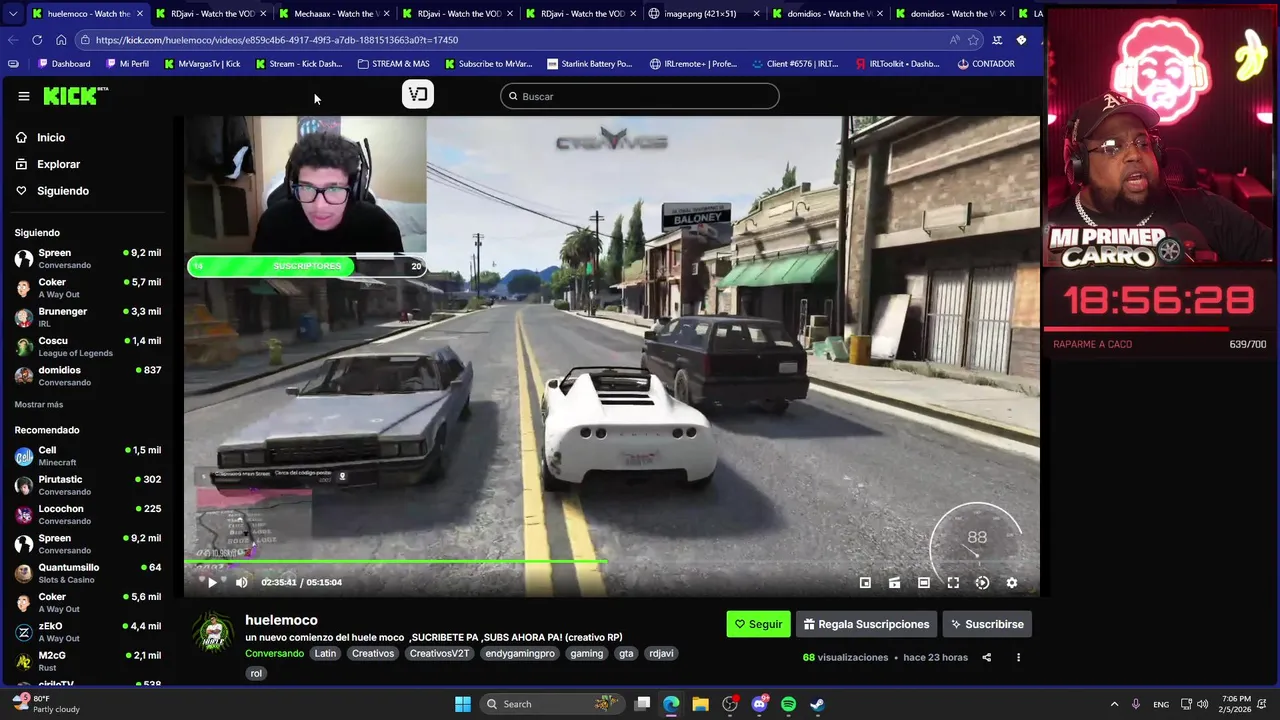
Task: Open Quantumsillo Slots & Casino channel
Action: (88, 573)
